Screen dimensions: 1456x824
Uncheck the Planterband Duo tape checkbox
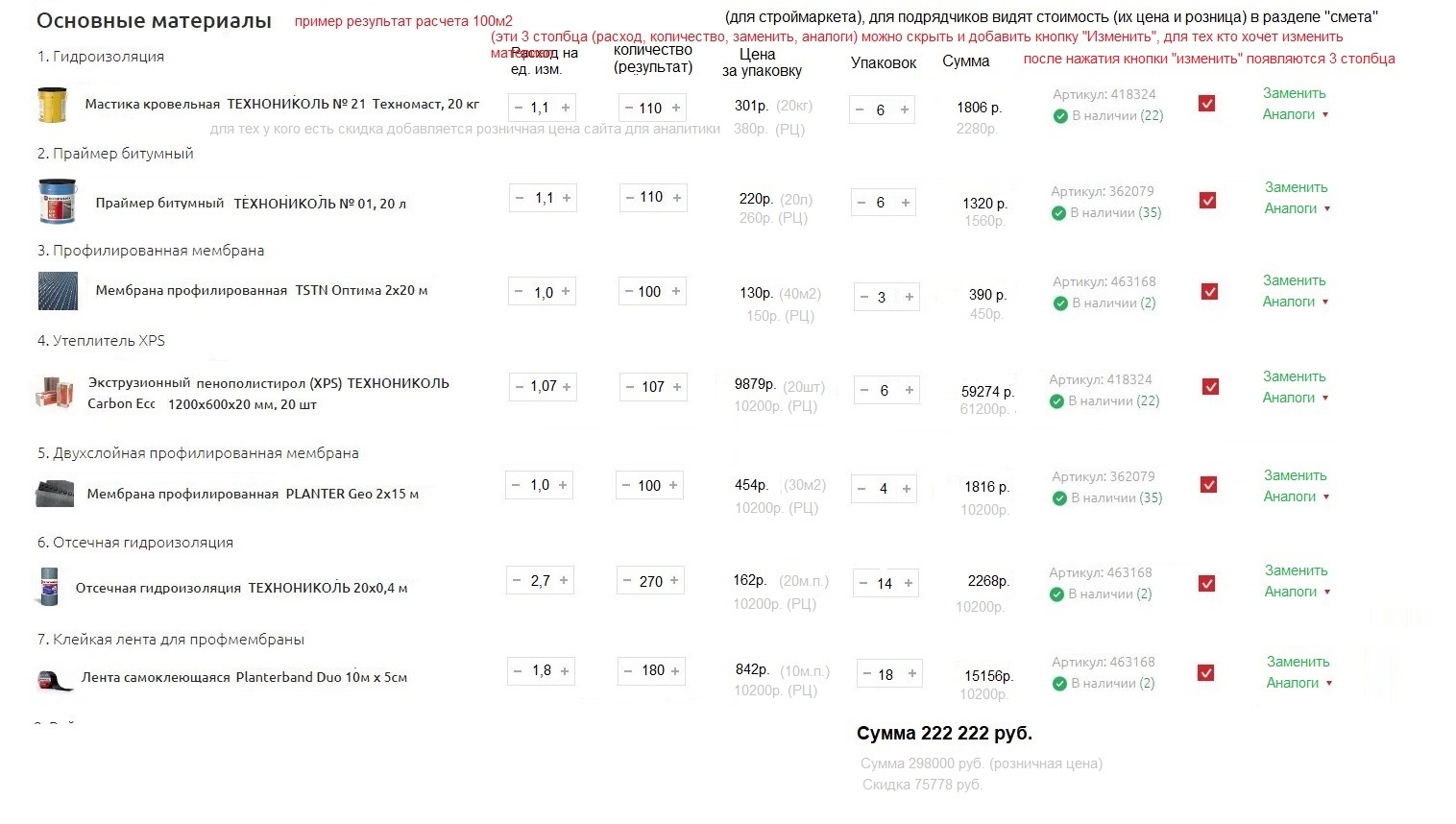(1206, 673)
